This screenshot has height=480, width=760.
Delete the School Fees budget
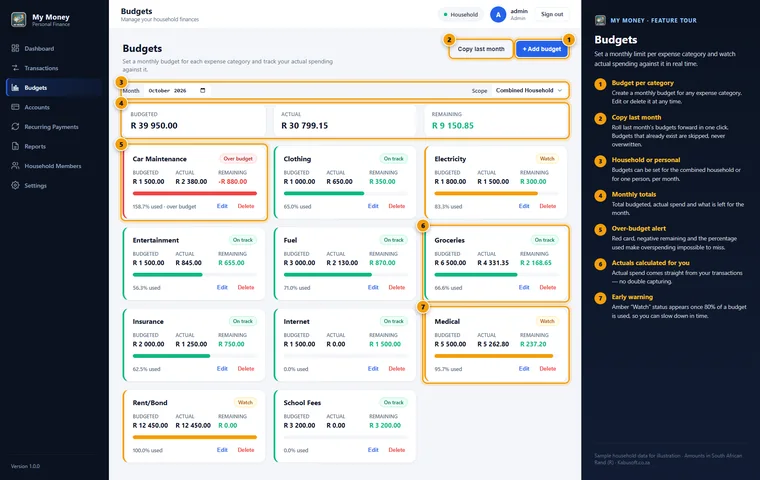[396, 450]
